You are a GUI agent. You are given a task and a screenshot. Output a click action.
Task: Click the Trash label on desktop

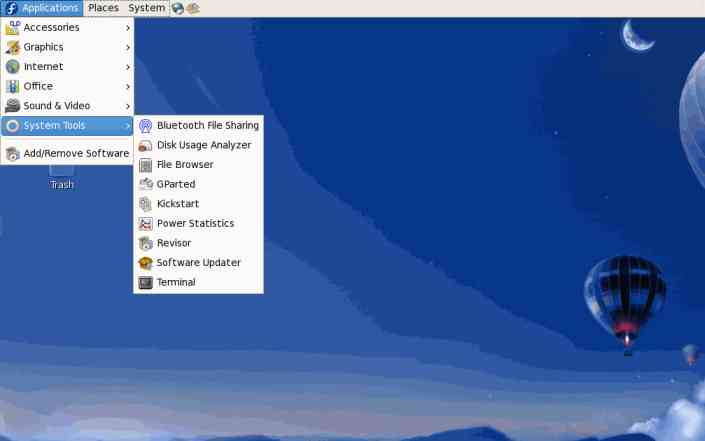pos(62,185)
